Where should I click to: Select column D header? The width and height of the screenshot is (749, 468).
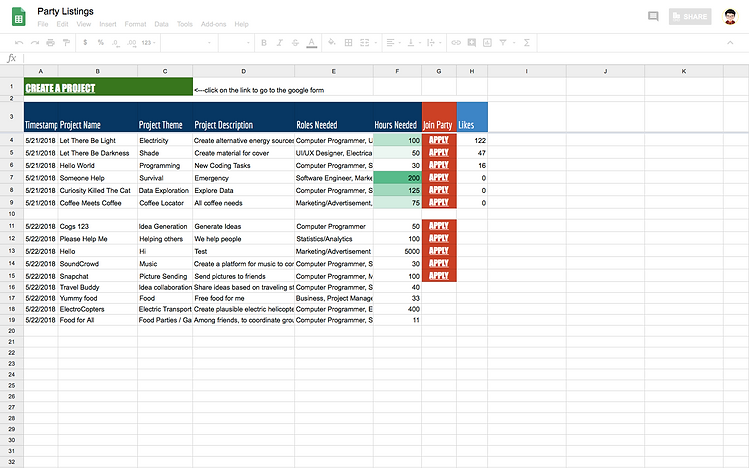pyautogui.click(x=244, y=71)
